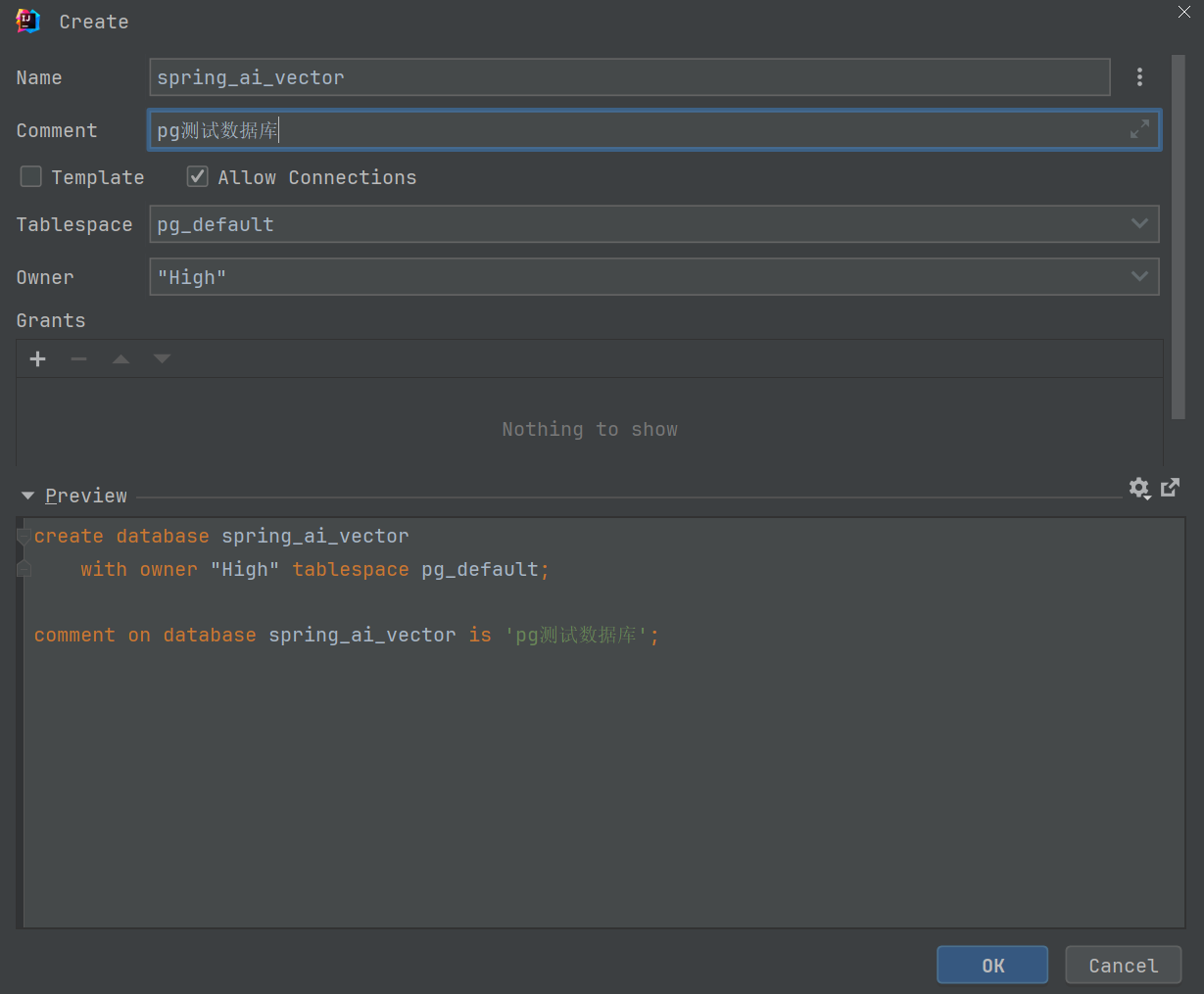
Task: Click the Tablespace label
Action: [x=74, y=224]
